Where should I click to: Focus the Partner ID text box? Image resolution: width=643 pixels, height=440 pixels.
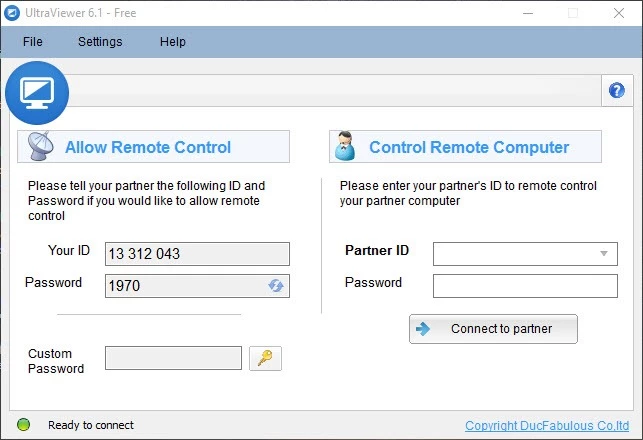[514, 254]
